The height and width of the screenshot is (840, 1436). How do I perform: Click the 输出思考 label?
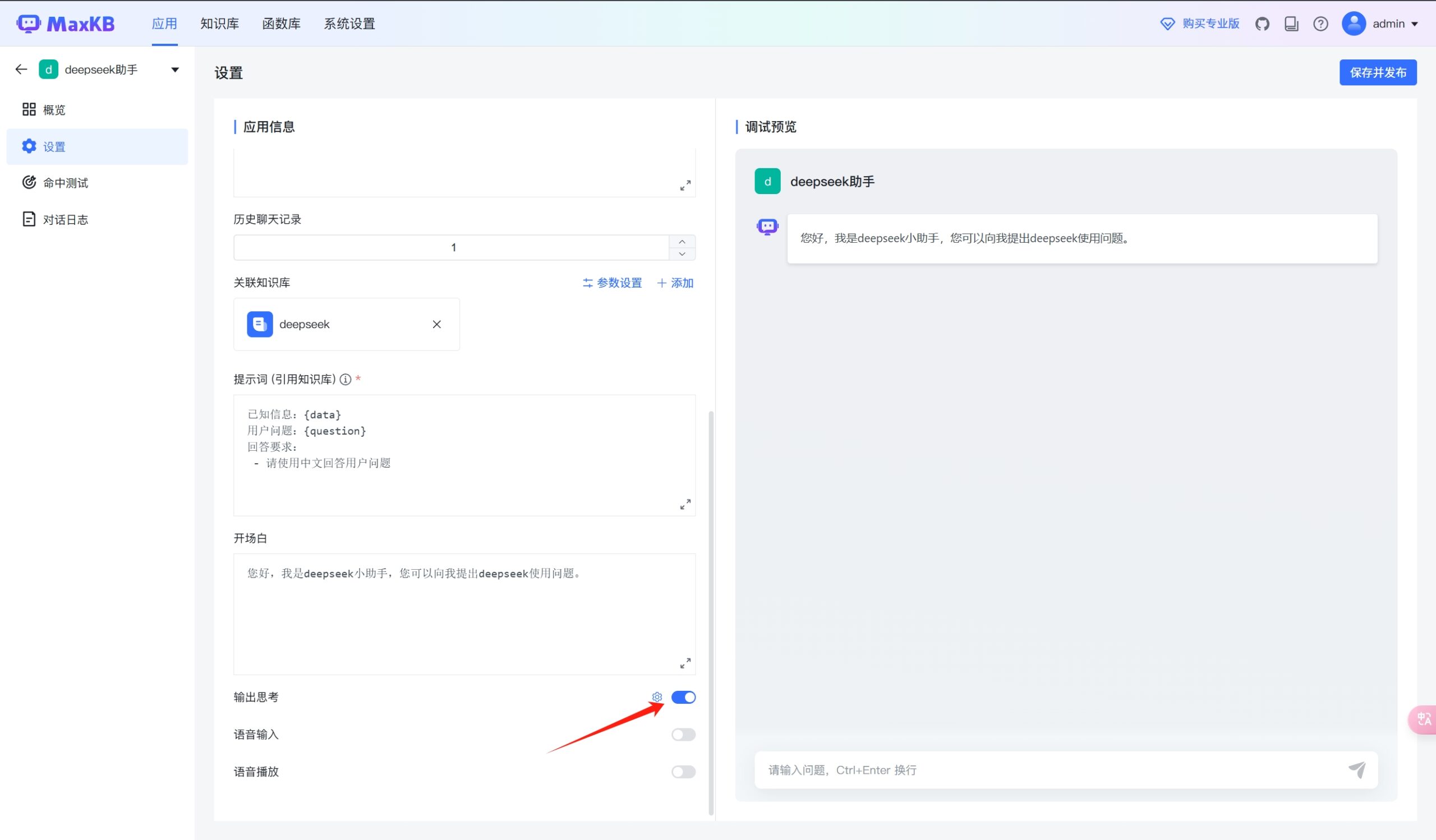click(256, 697)
